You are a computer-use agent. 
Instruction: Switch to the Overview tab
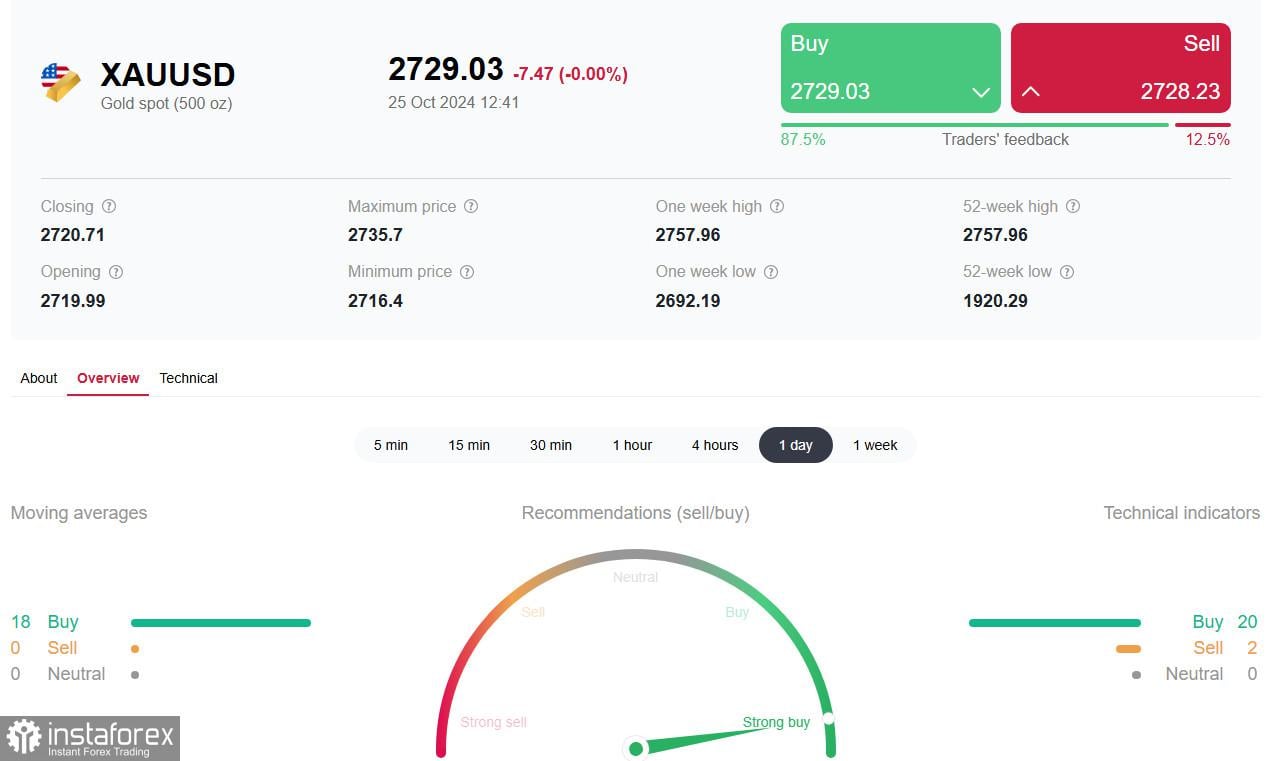(x=108, y=378)
